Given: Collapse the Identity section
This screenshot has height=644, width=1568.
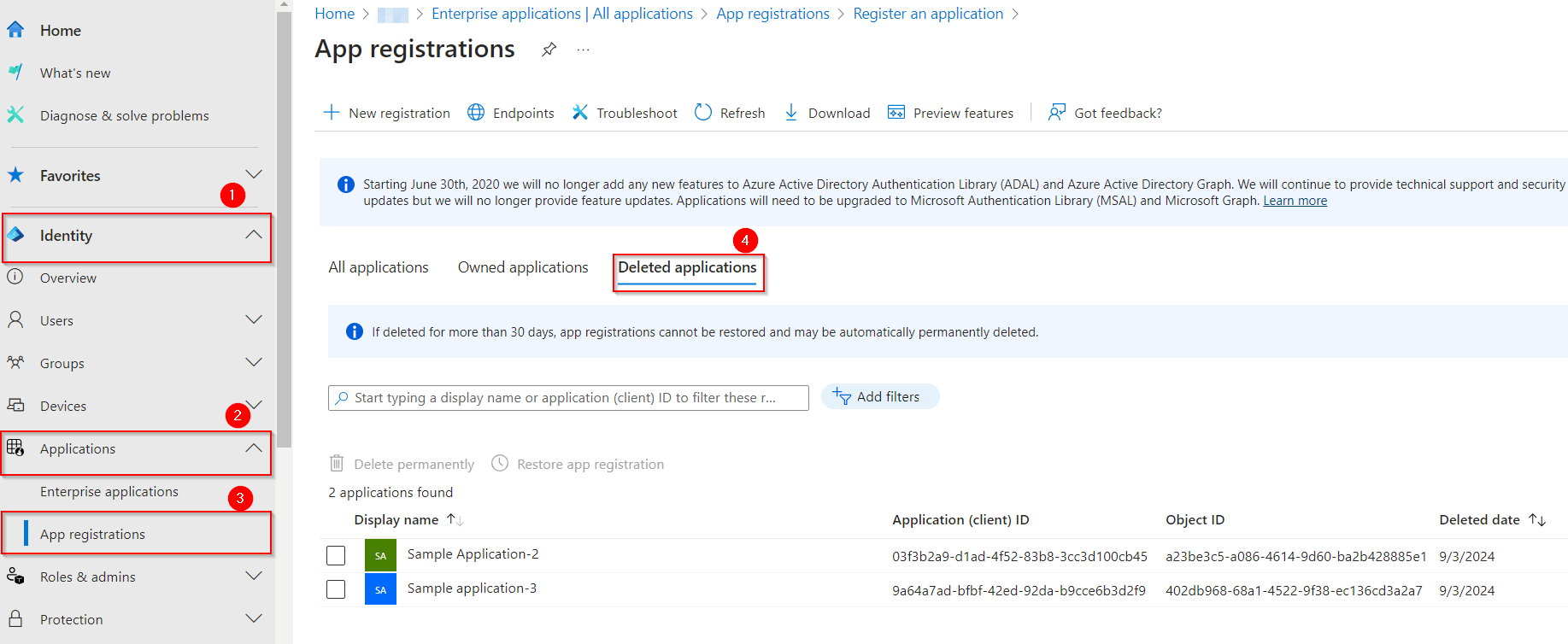Looking at the screenshot, I should pos(254,234).
